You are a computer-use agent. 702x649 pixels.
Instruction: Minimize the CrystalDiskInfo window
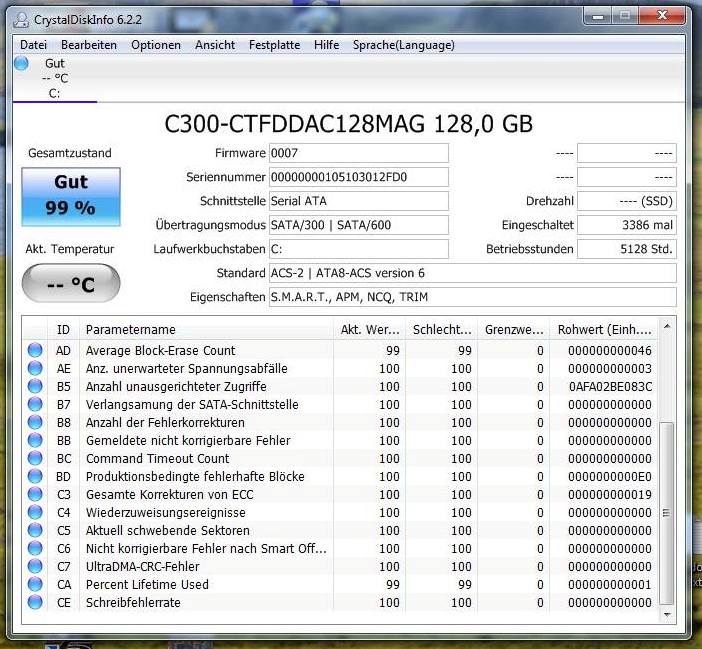[598, 17]
